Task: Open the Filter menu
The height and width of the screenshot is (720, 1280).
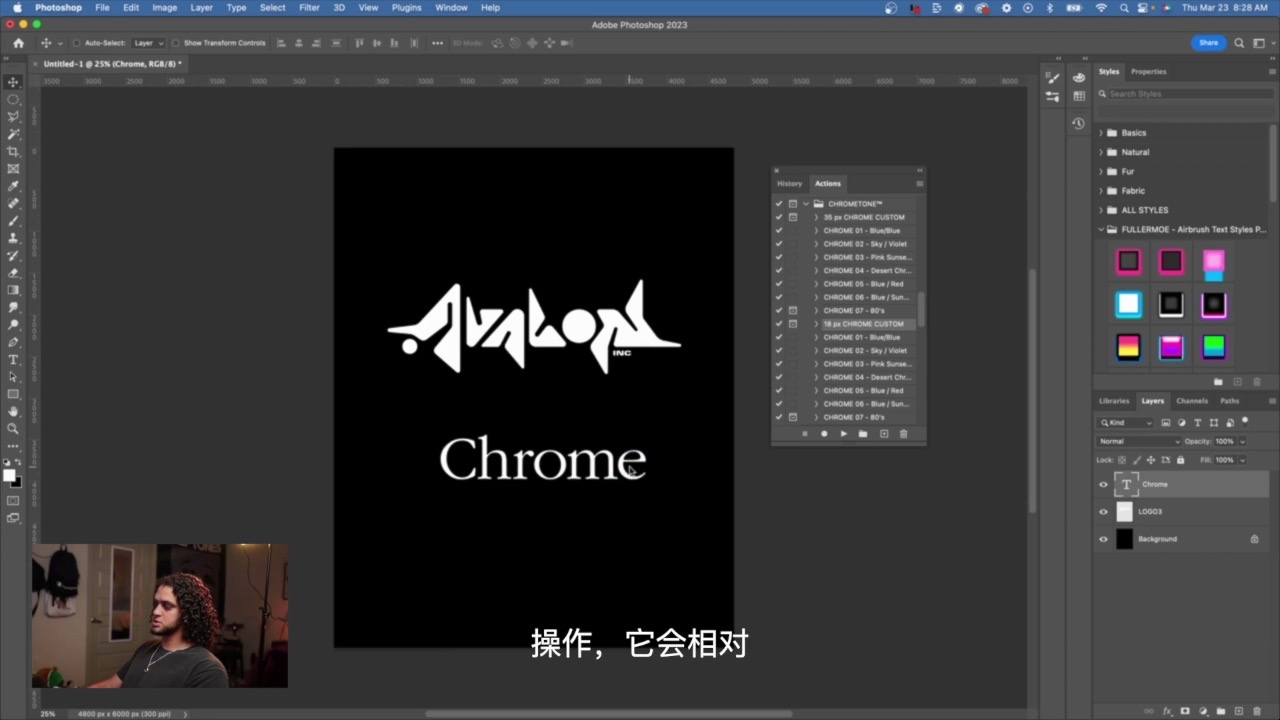Action: [309, 7]
